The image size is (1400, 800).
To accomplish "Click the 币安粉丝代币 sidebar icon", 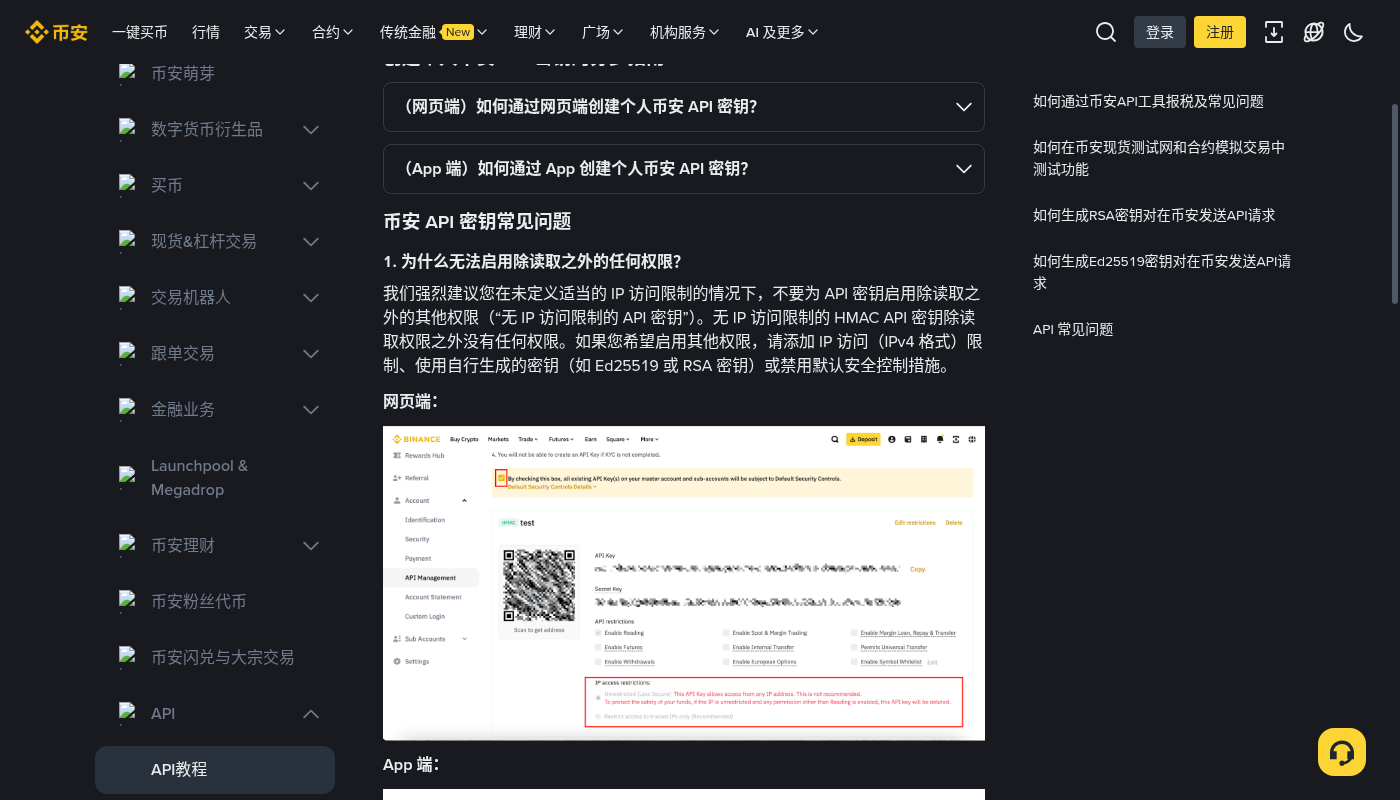I will (127, 602).
